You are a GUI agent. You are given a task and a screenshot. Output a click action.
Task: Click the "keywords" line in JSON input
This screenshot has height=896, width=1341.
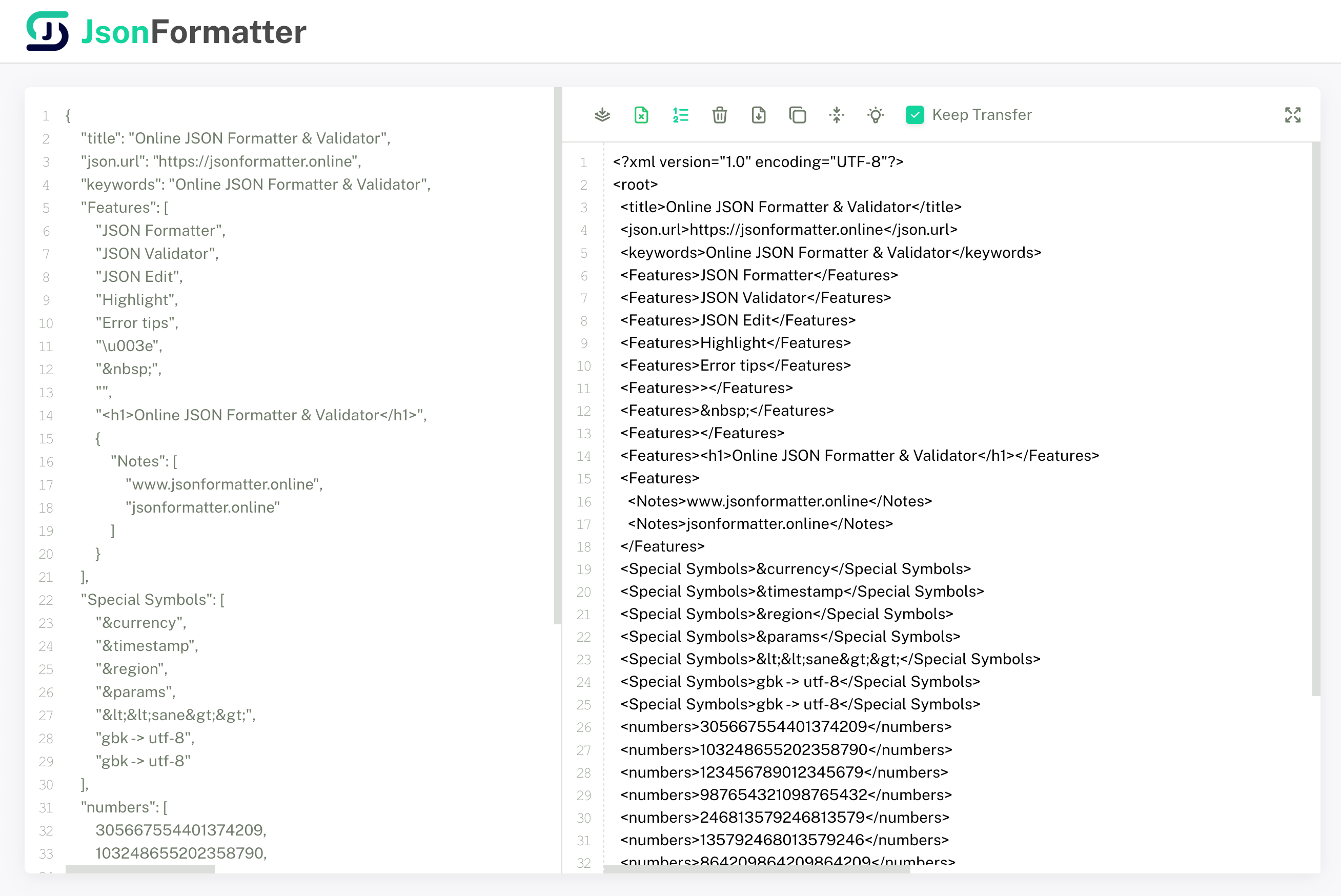click(255, 185)
